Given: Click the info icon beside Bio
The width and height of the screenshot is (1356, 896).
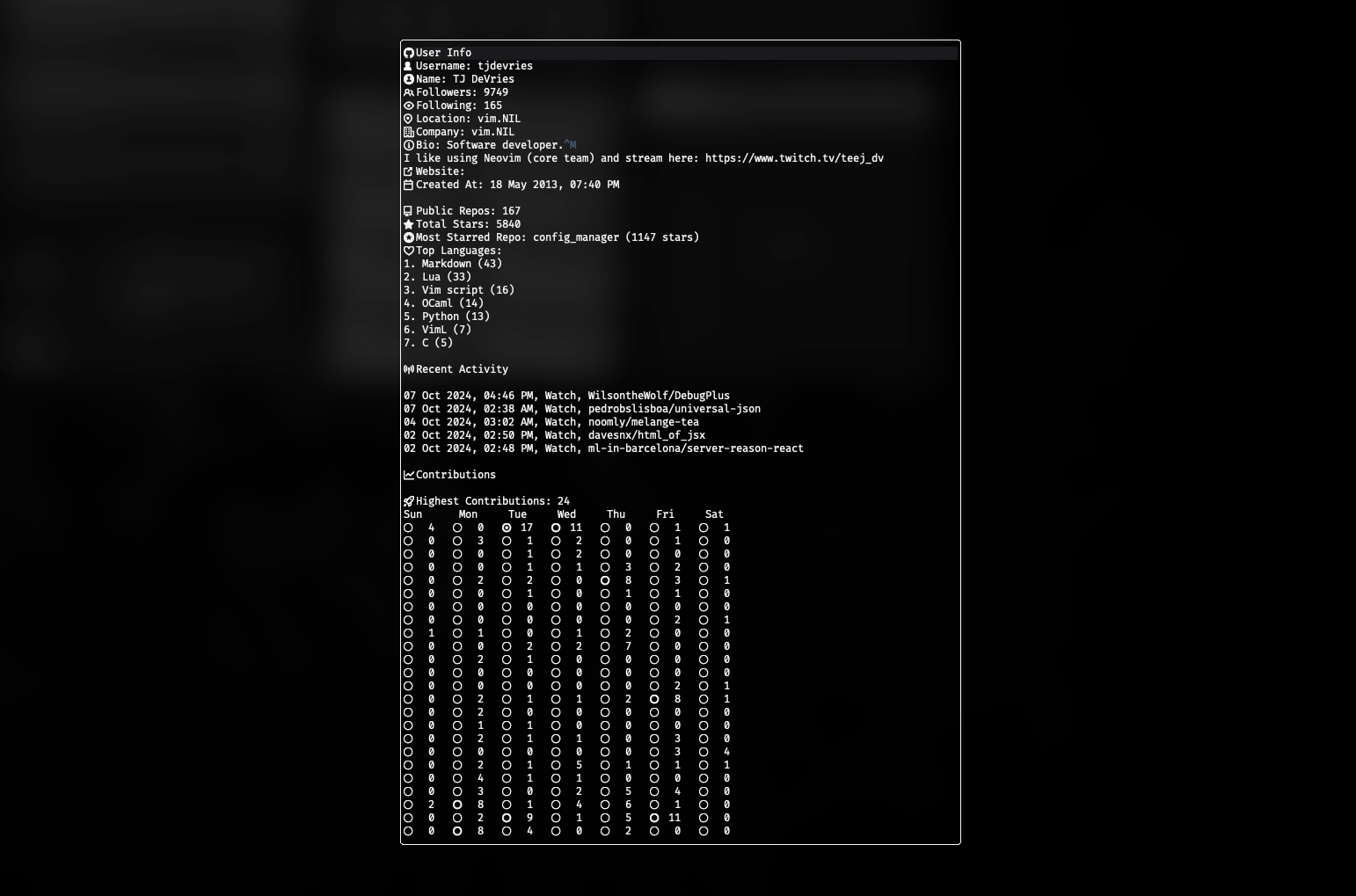Looking at the screenshot, I should (x=408, y=145).
